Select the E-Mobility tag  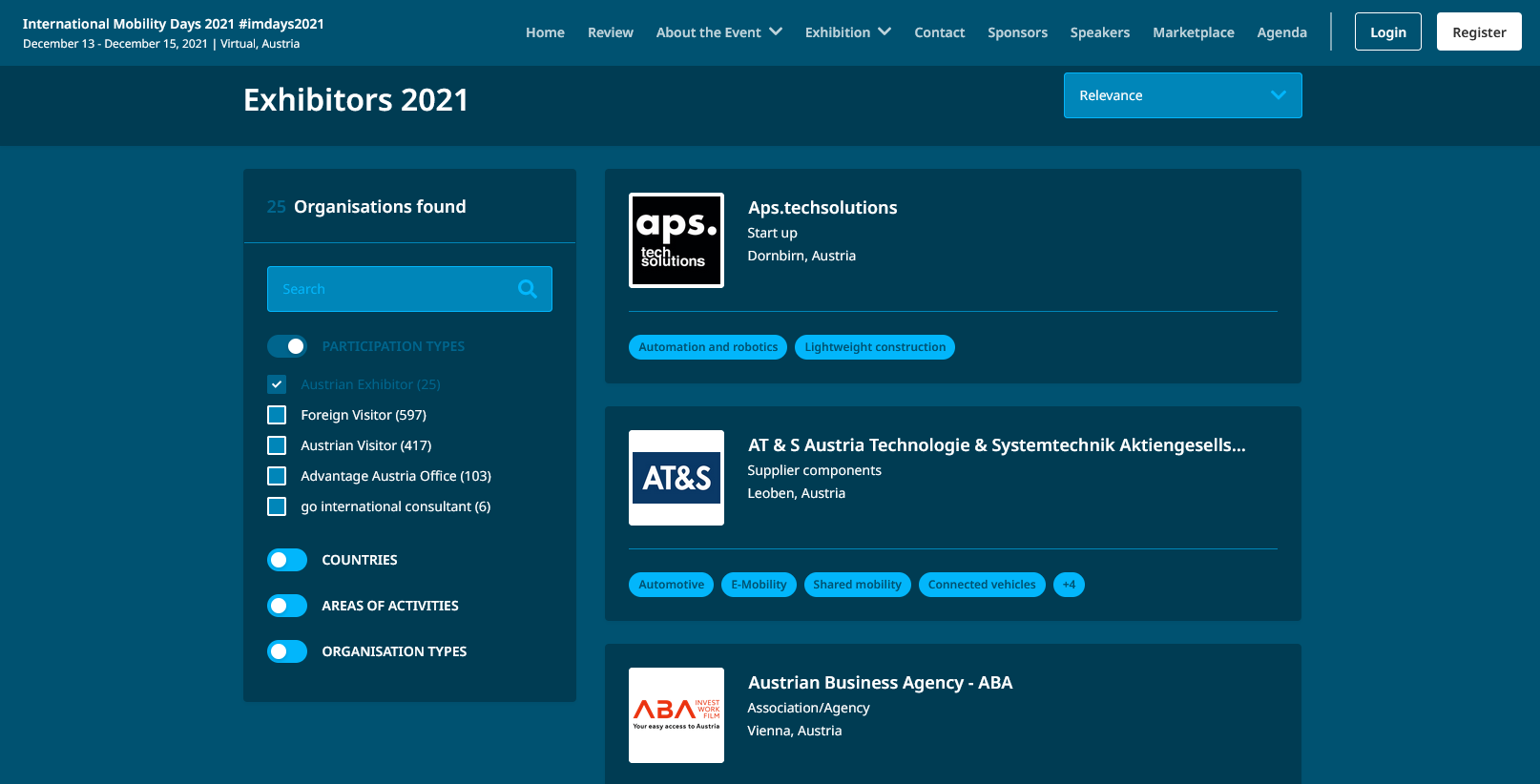point(759,585)
